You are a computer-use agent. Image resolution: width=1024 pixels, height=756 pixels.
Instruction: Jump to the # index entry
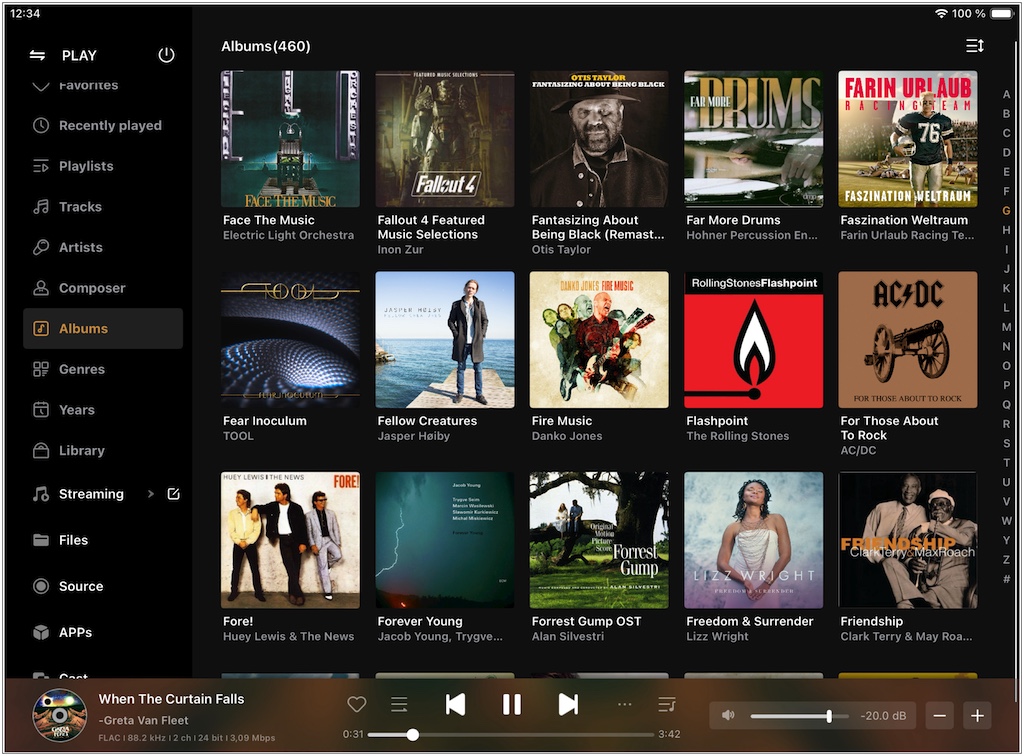(x=1006, y=578)
